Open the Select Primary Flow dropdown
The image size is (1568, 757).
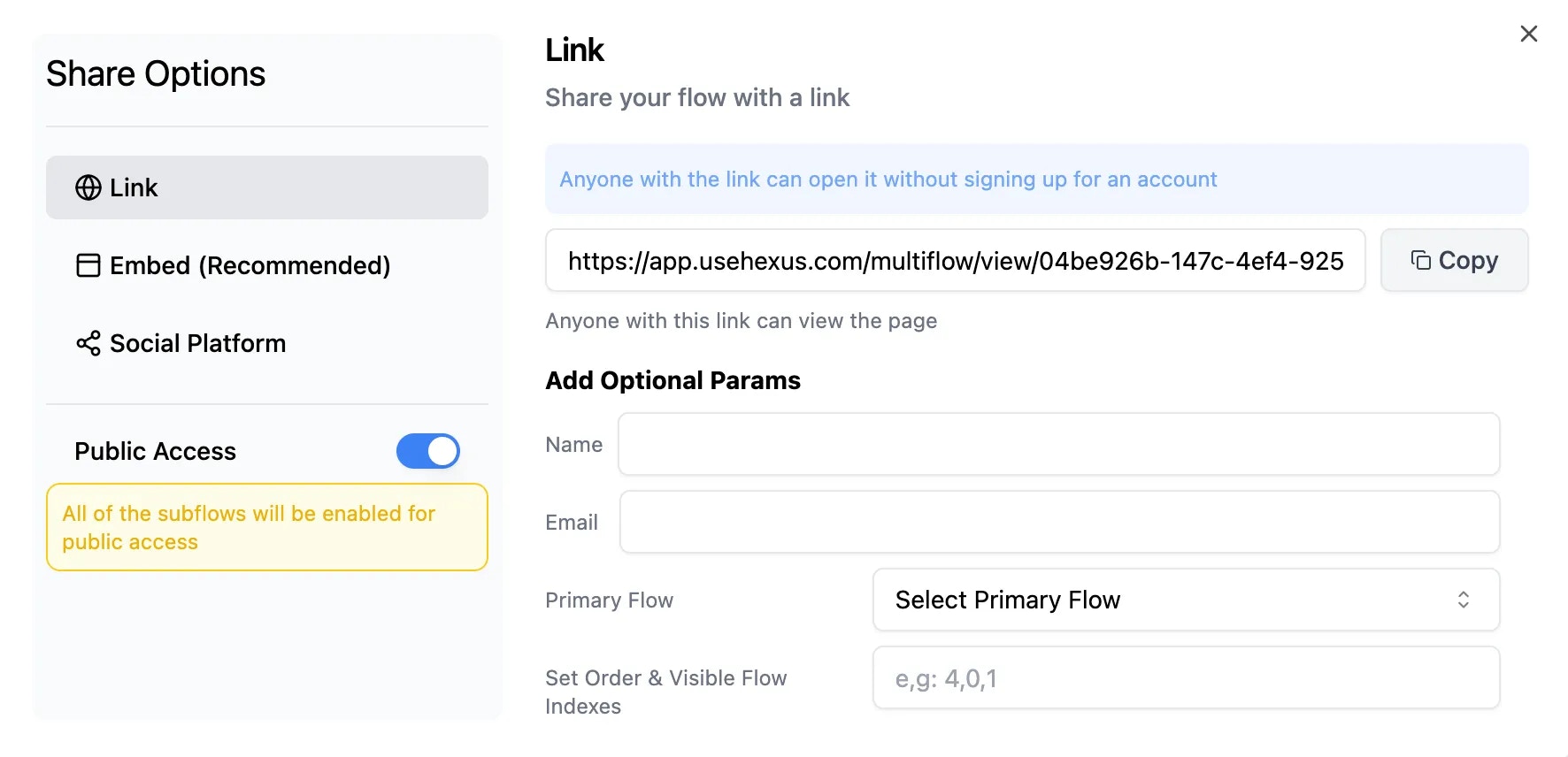click(1186, 600)
